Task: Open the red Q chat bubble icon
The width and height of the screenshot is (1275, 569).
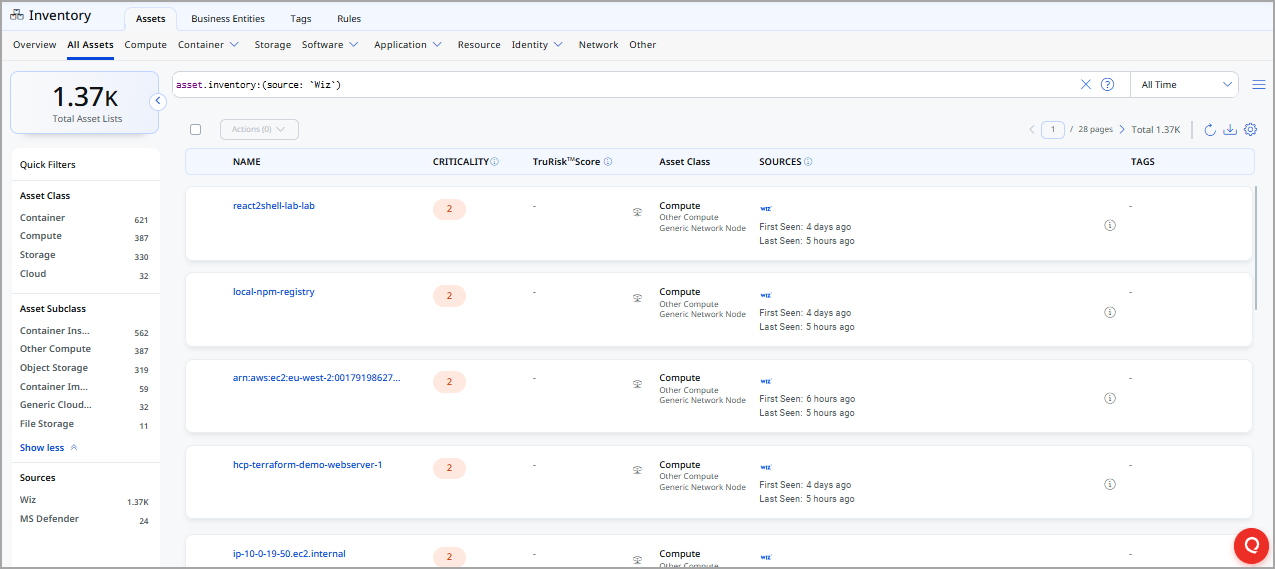Action: click(1251, 545)
